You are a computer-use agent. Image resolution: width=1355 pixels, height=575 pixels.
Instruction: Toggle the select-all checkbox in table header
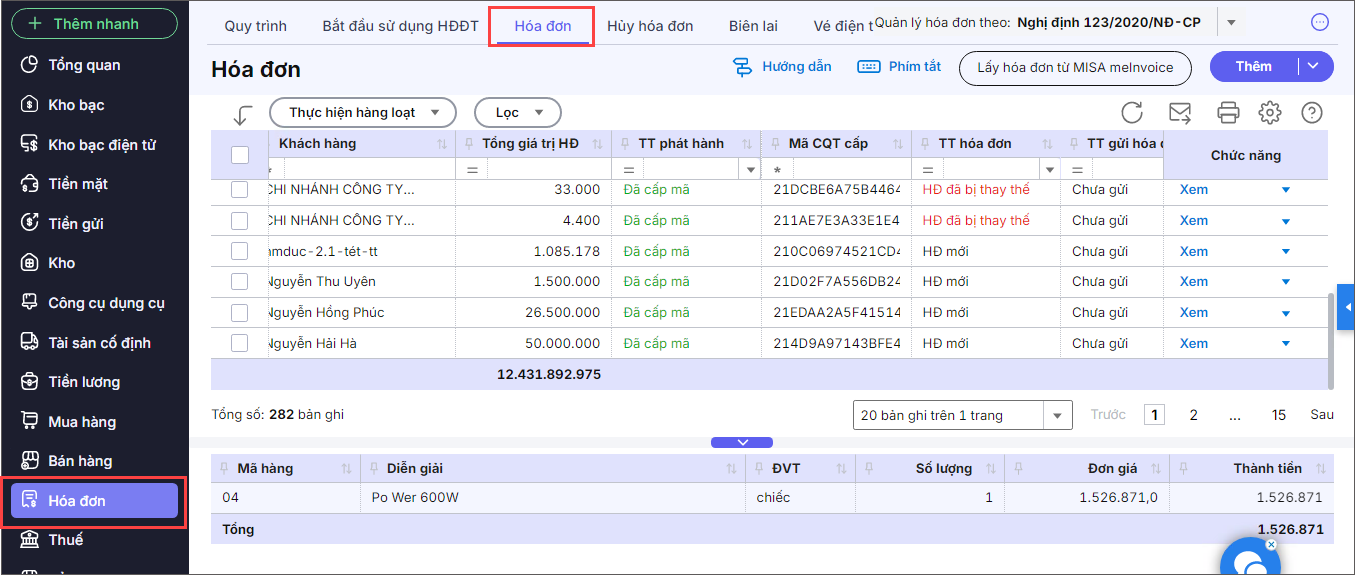pyautogui.click(x=240, y=155)
